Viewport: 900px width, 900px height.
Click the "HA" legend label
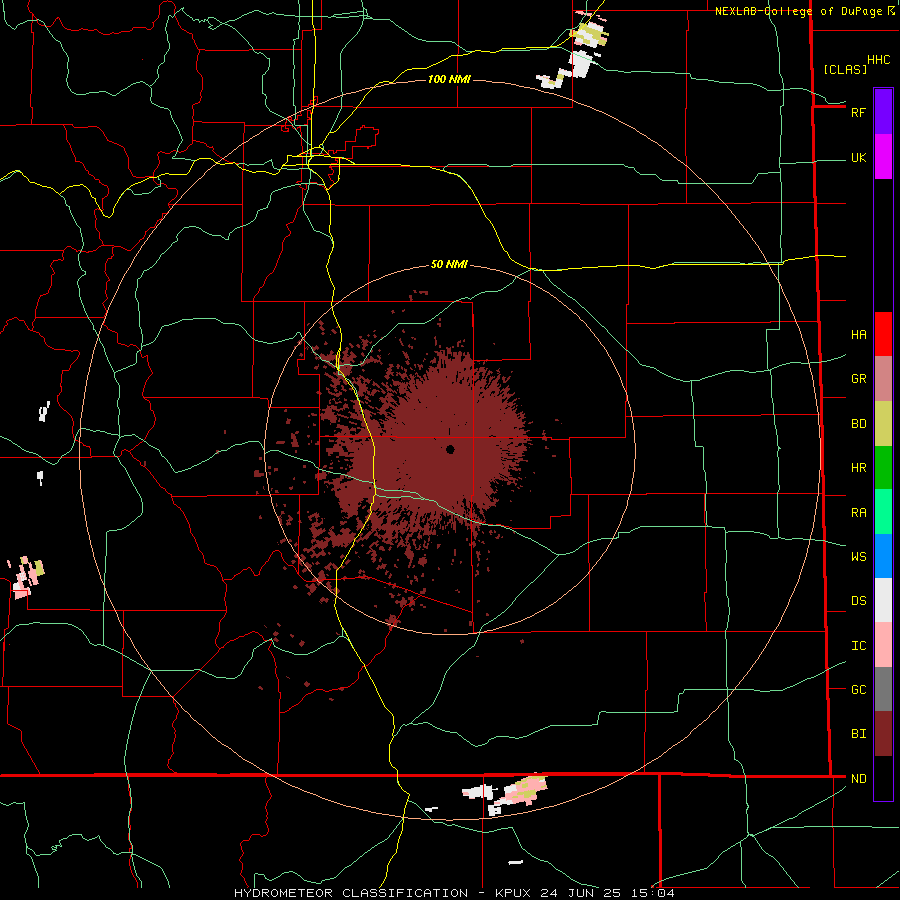click(x=858, y=335)
